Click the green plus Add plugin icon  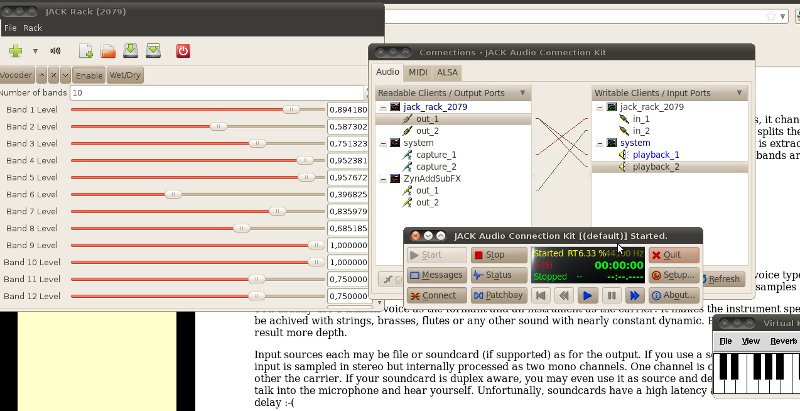click(14, 50)
